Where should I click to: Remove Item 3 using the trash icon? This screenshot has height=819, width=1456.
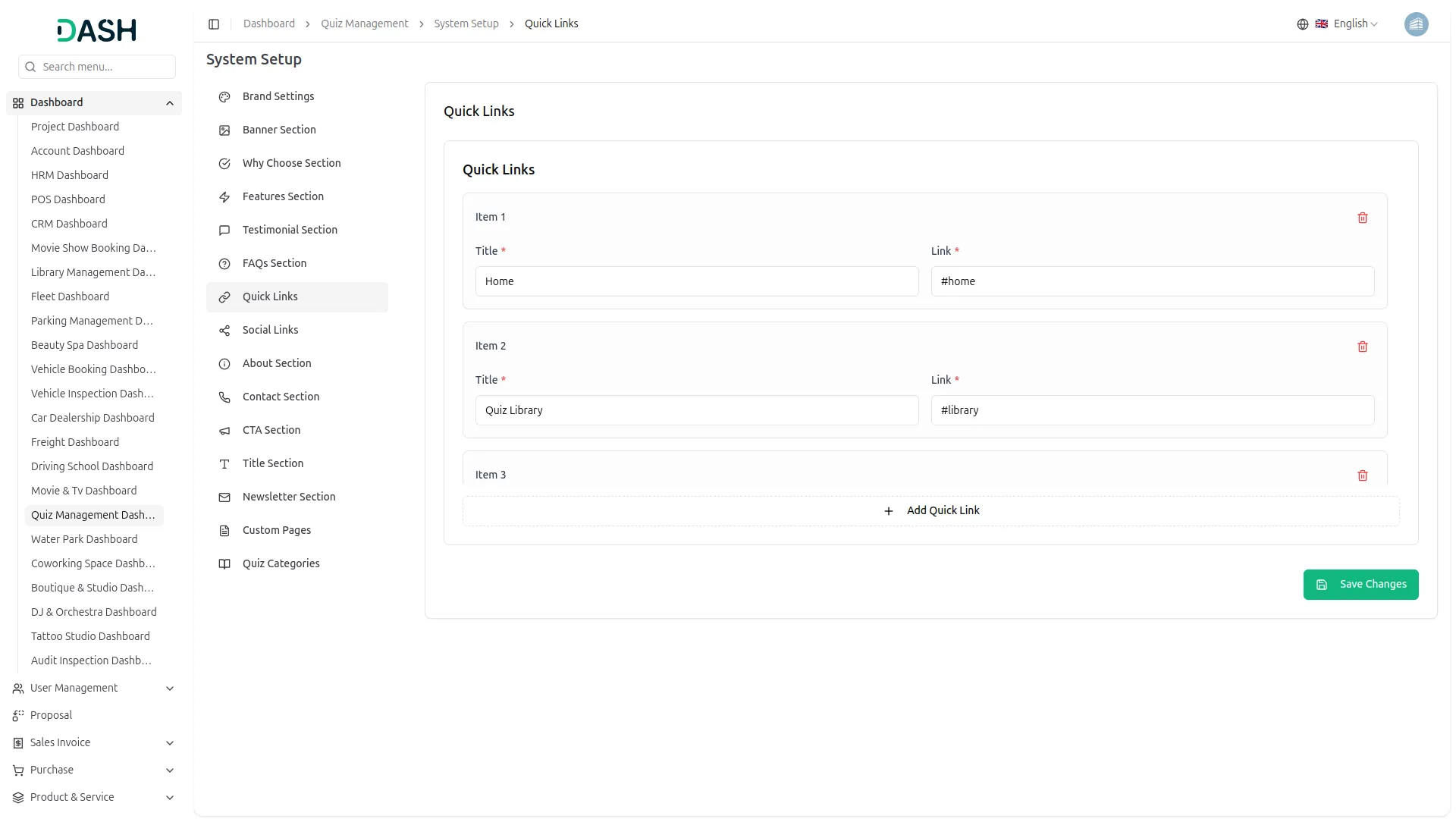click(1362, 475)
